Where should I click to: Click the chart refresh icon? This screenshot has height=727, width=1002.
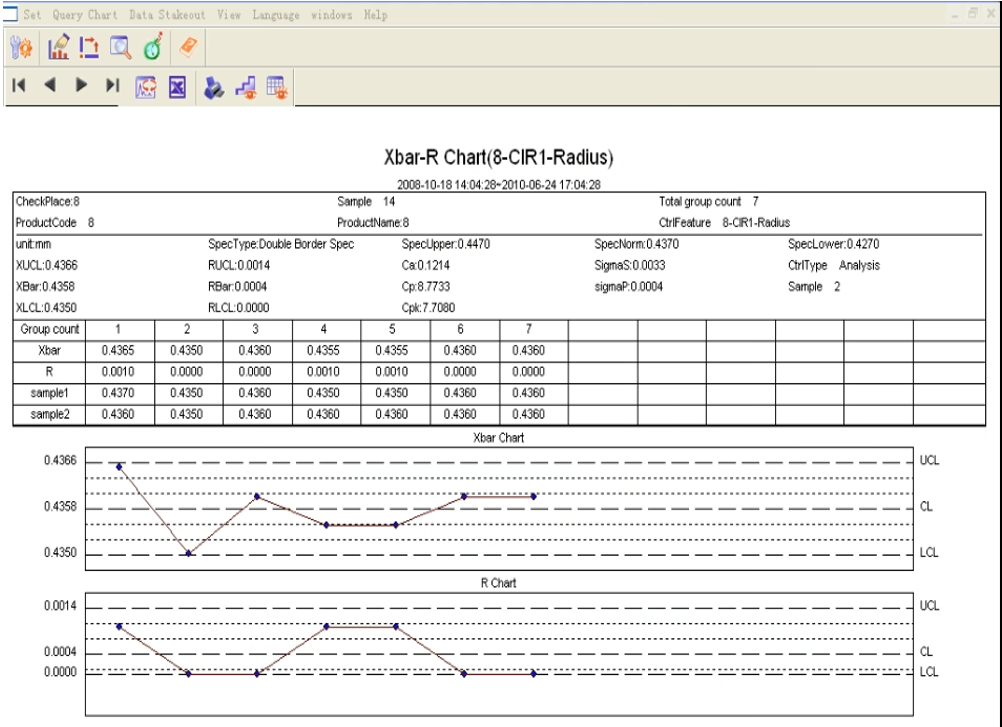tap(146, 88)
